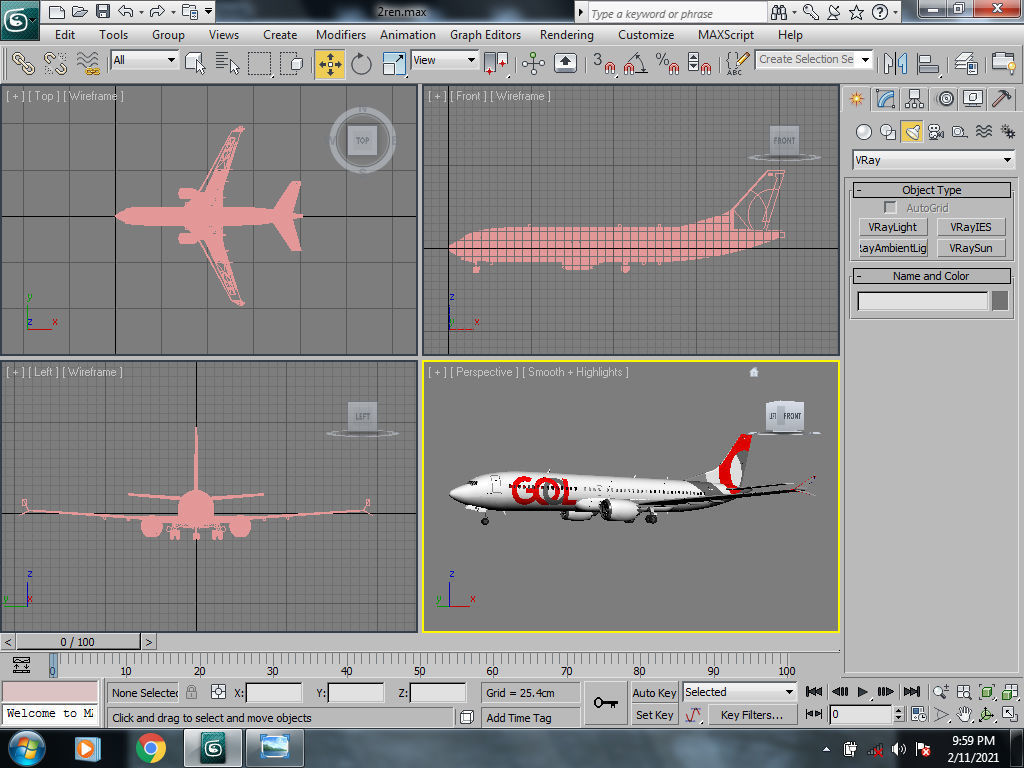Click the Play Animation button
The width and height of the screenshot is (1024, 768).
[862, 692]
